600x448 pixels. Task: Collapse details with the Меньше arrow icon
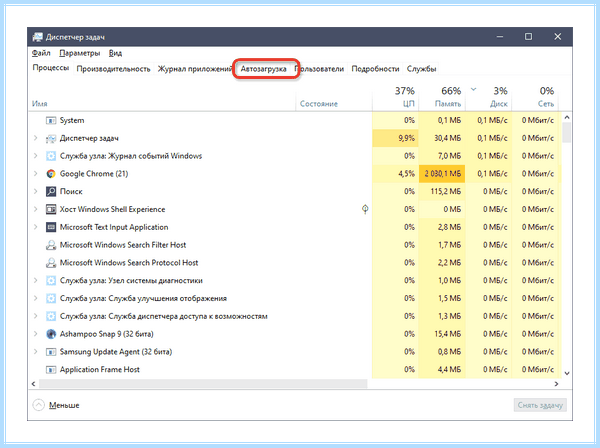[39, 405]
